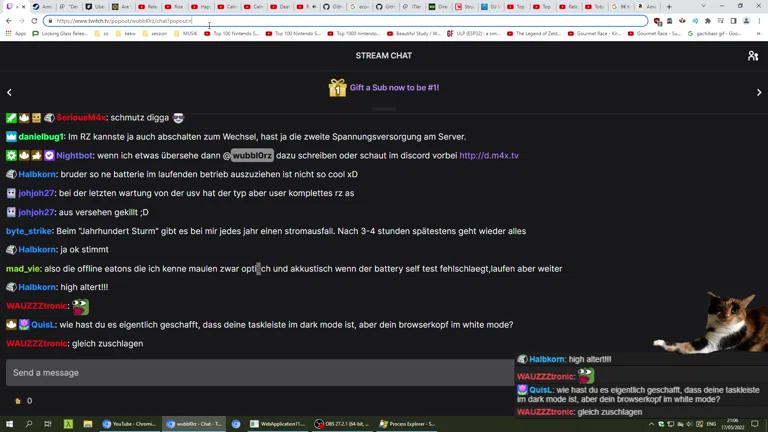Screen dimensions: 768x432
Task: Click the channel points bits icon
Action: pyautogui.click(x=18, y=401)
